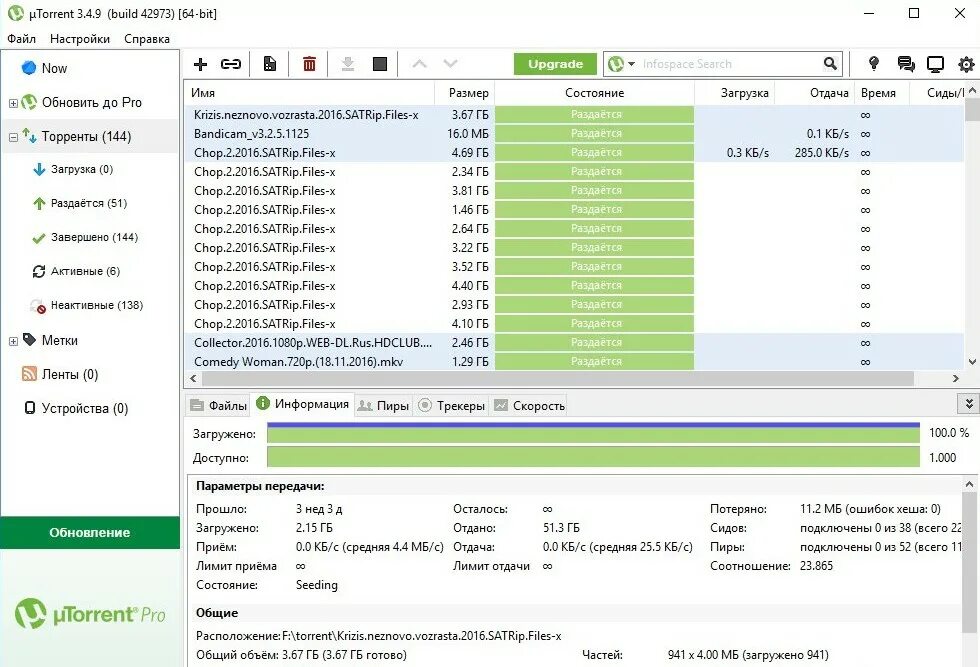
Task: Select Collector.2016.1080p.WEB-DL torrent row
Action: (x=574, y=343)
